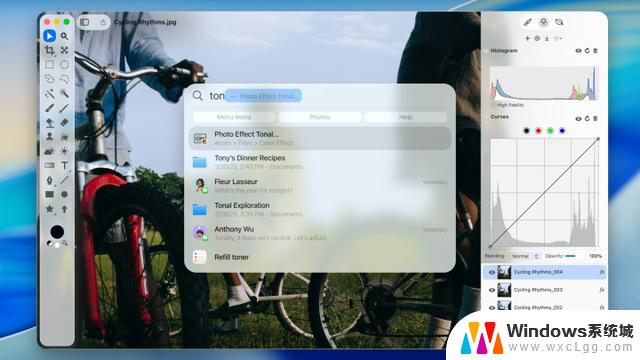Toggle the sidebar from the title bar
This screenshot has width=640, height=360.
pyautogui.click(x=84, y=22)
